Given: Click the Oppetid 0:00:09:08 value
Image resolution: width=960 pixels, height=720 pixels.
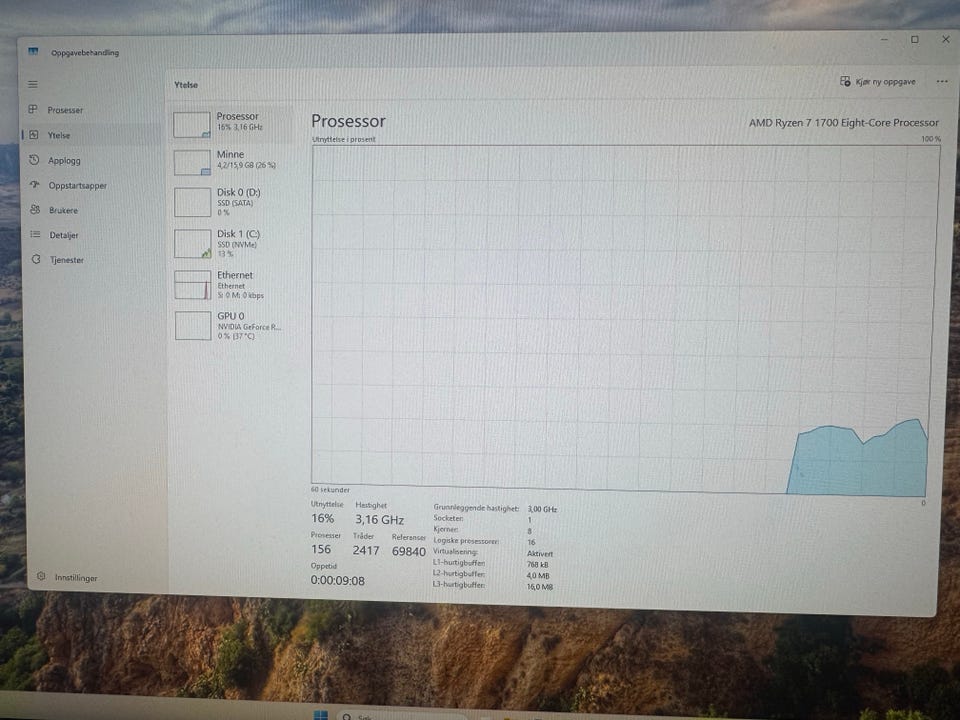Looking at the screenshot, I should point(337,580).
